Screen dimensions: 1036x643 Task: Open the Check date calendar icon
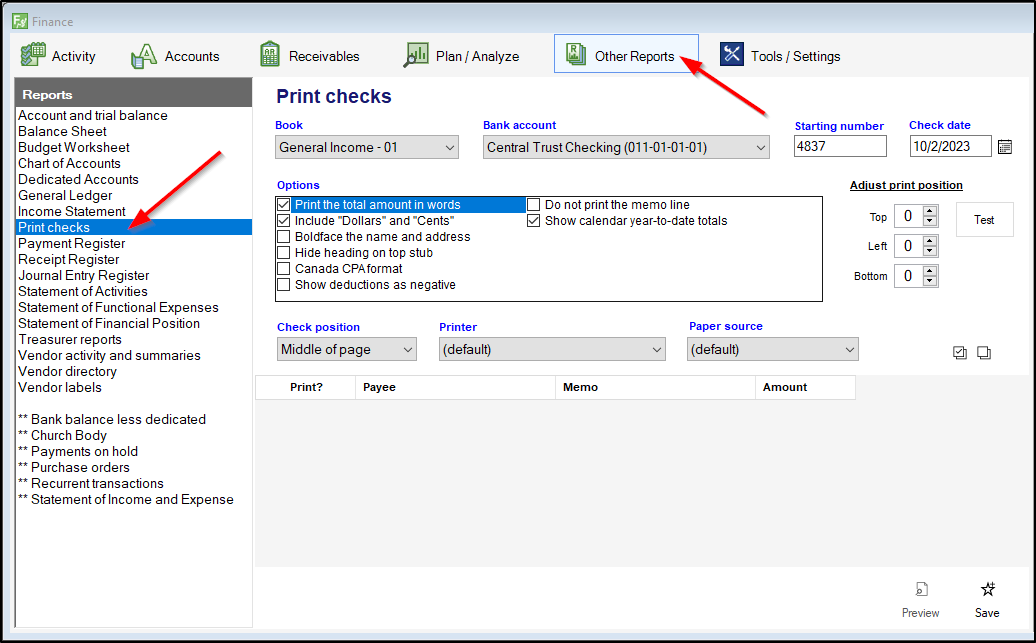tap(1005, 147)
